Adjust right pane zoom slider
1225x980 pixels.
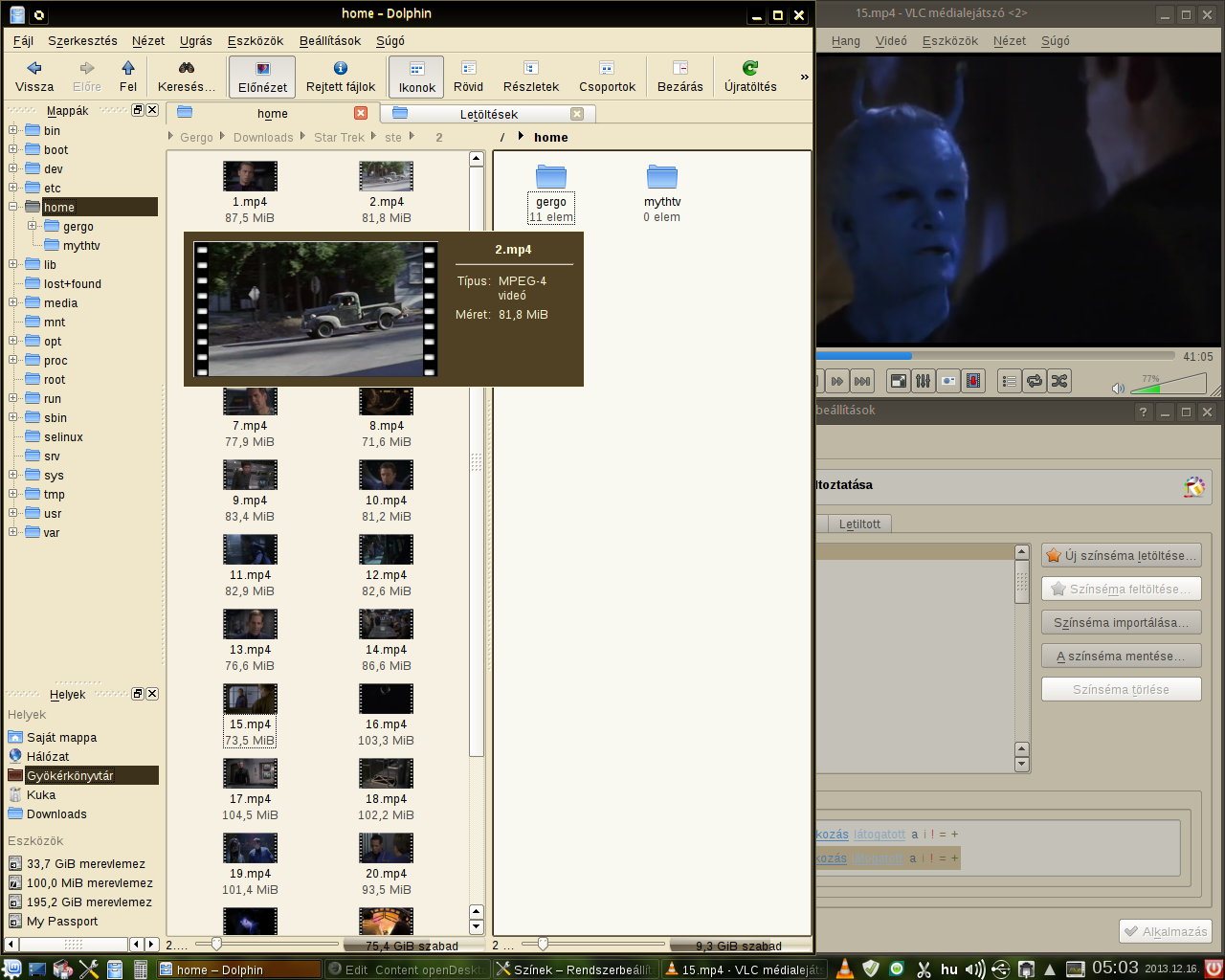[x=543, y=945]
